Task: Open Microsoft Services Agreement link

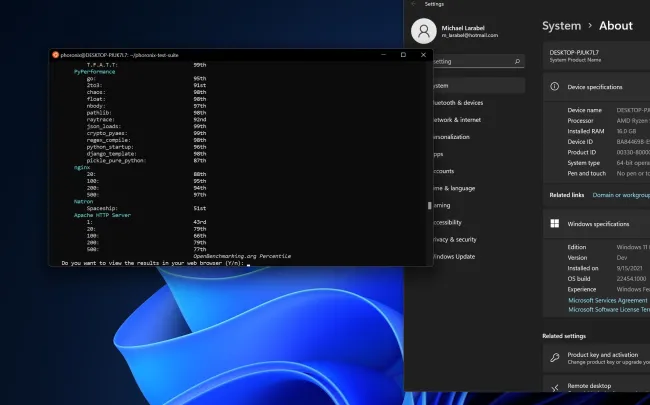Action: click(608, 300)
